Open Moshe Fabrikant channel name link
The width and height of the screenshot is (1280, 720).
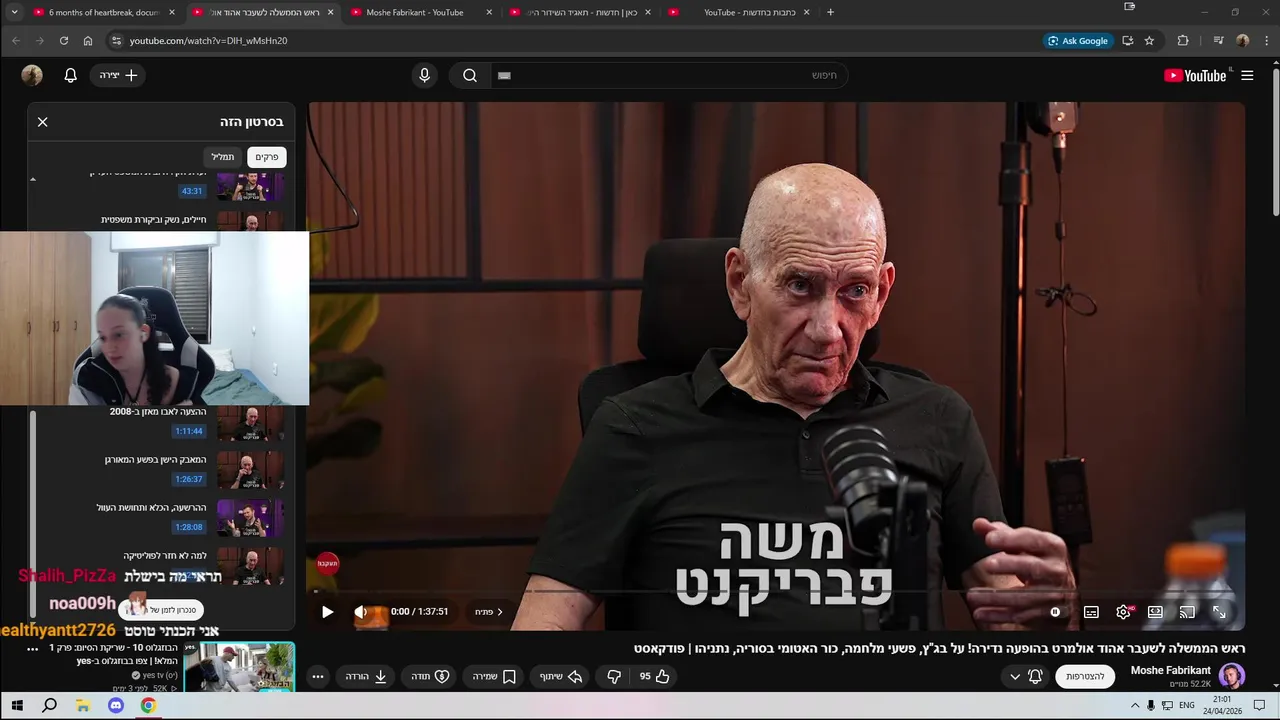1170,670
